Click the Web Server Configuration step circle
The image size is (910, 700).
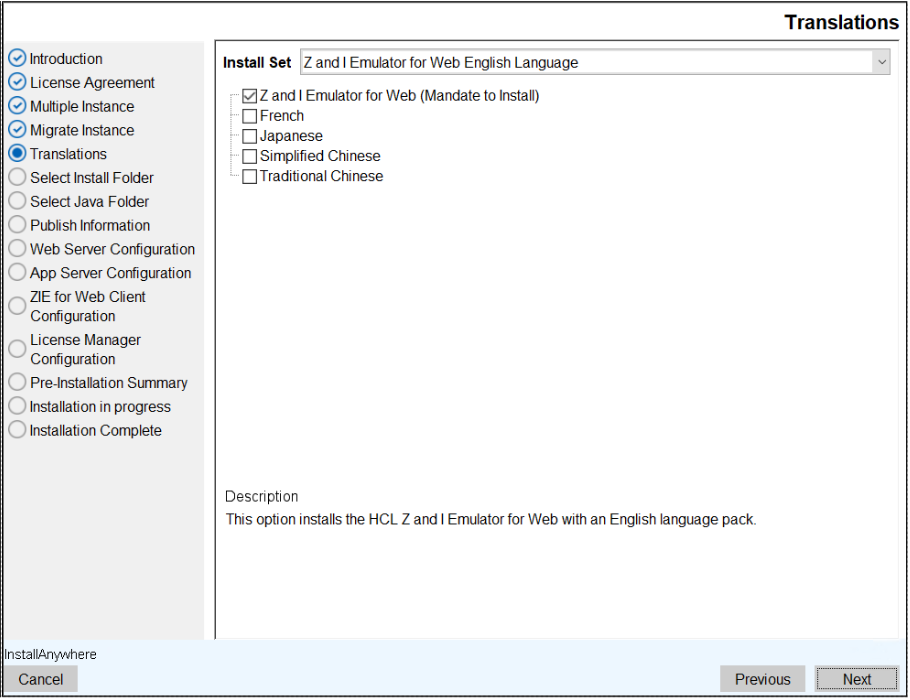point(17,248)
